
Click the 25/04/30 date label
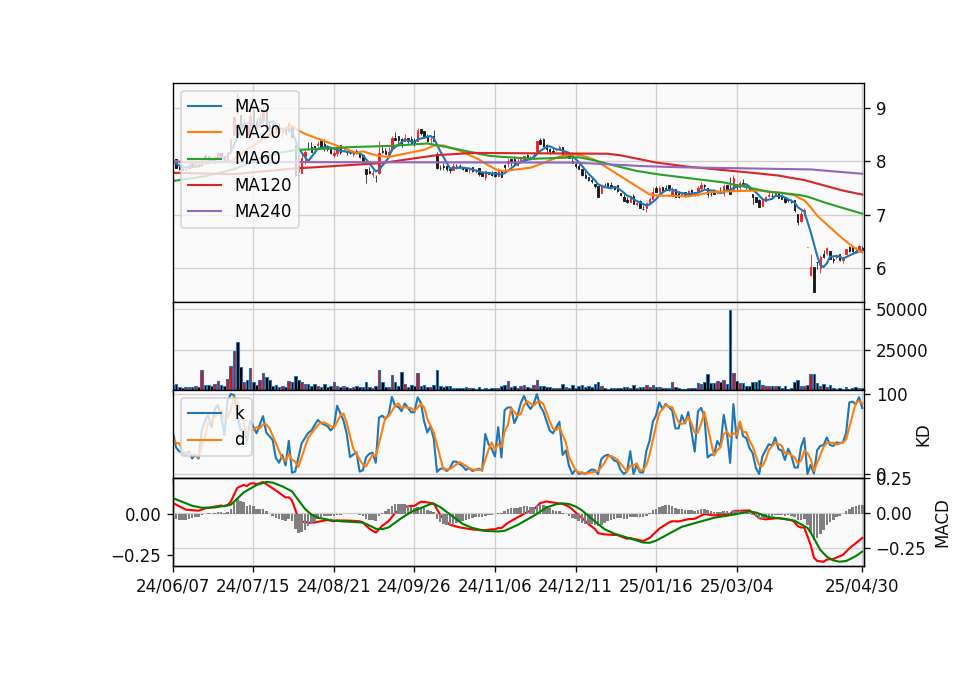pyautogui.click(x=861, y=586)
